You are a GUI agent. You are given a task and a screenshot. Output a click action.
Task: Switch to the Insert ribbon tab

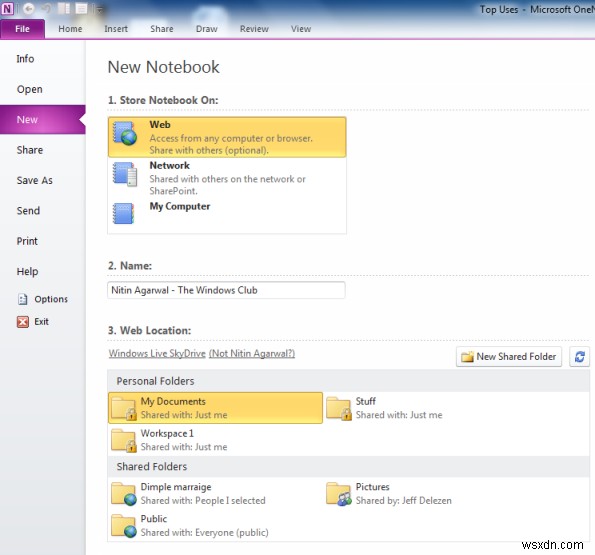tap(116, 29)
